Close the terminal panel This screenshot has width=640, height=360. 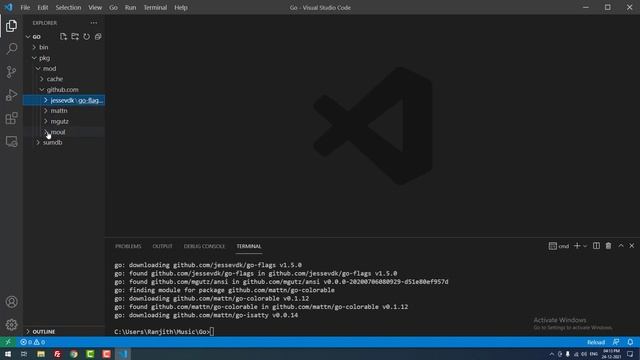[632, 246]
